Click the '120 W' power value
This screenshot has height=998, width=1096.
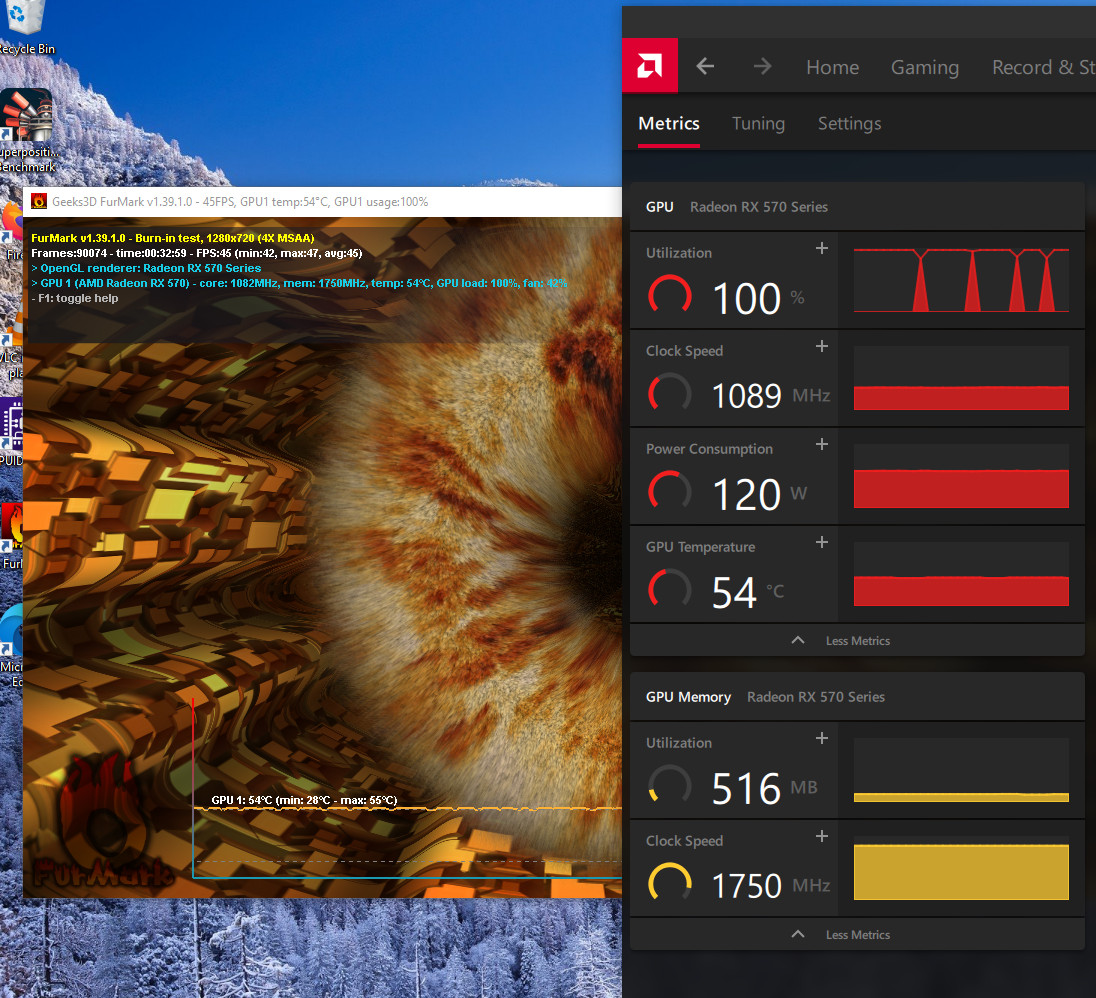click(759, 494)
